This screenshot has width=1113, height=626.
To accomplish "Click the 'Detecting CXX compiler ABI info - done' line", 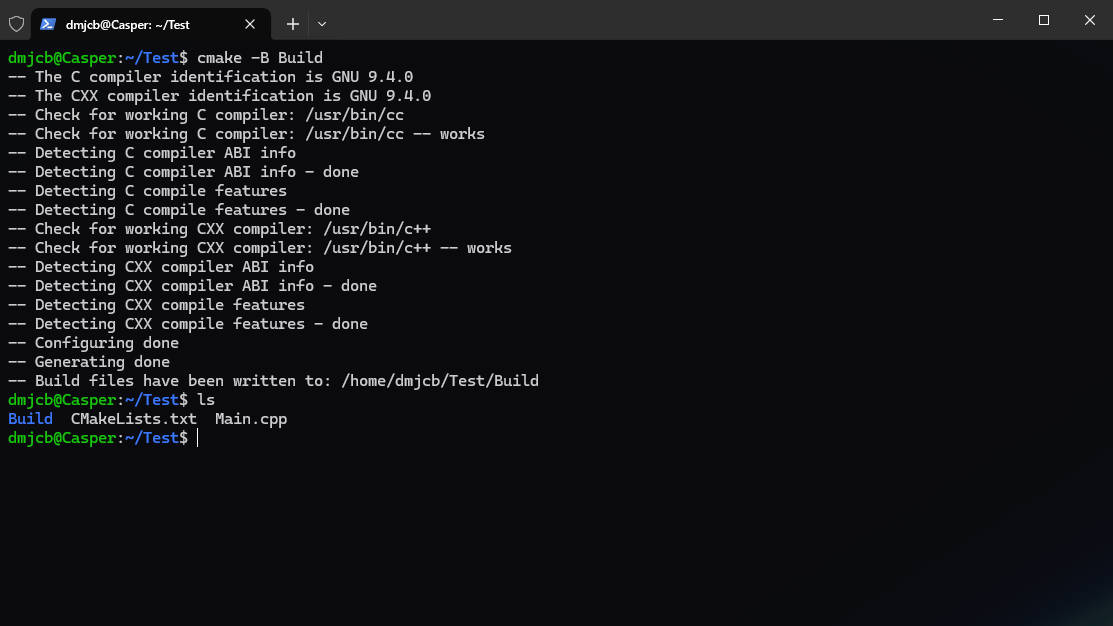I will click(x=192, y=286).
